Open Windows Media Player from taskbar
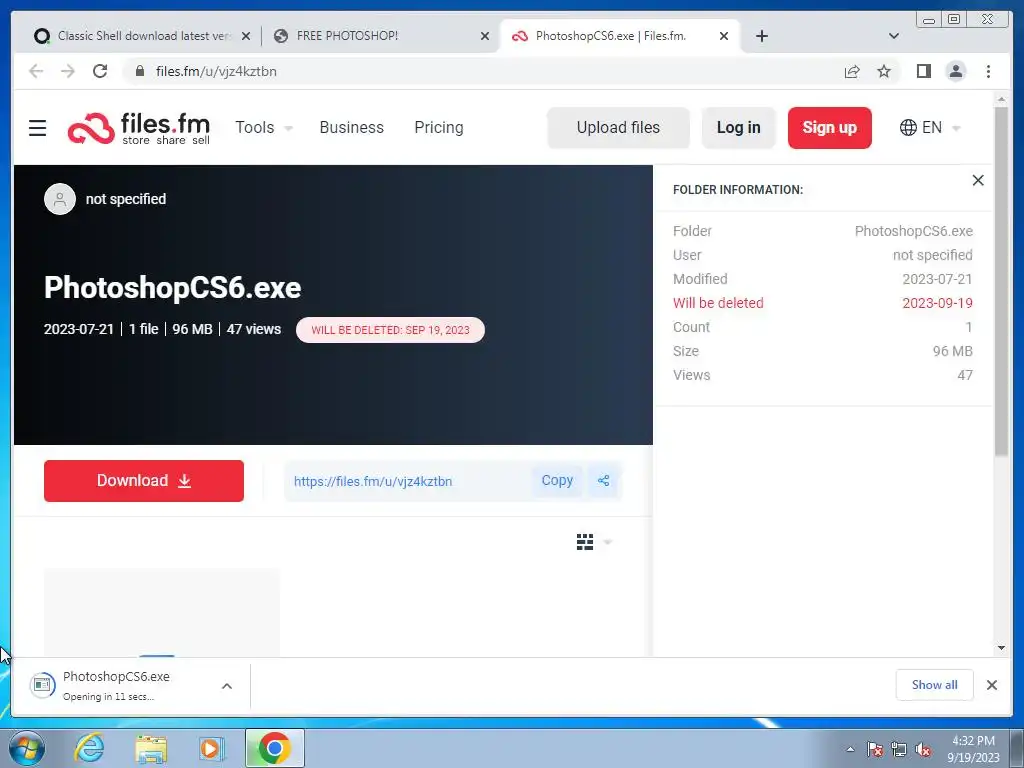The height and width of the screenshot is (768, 1024). point(212,748)
